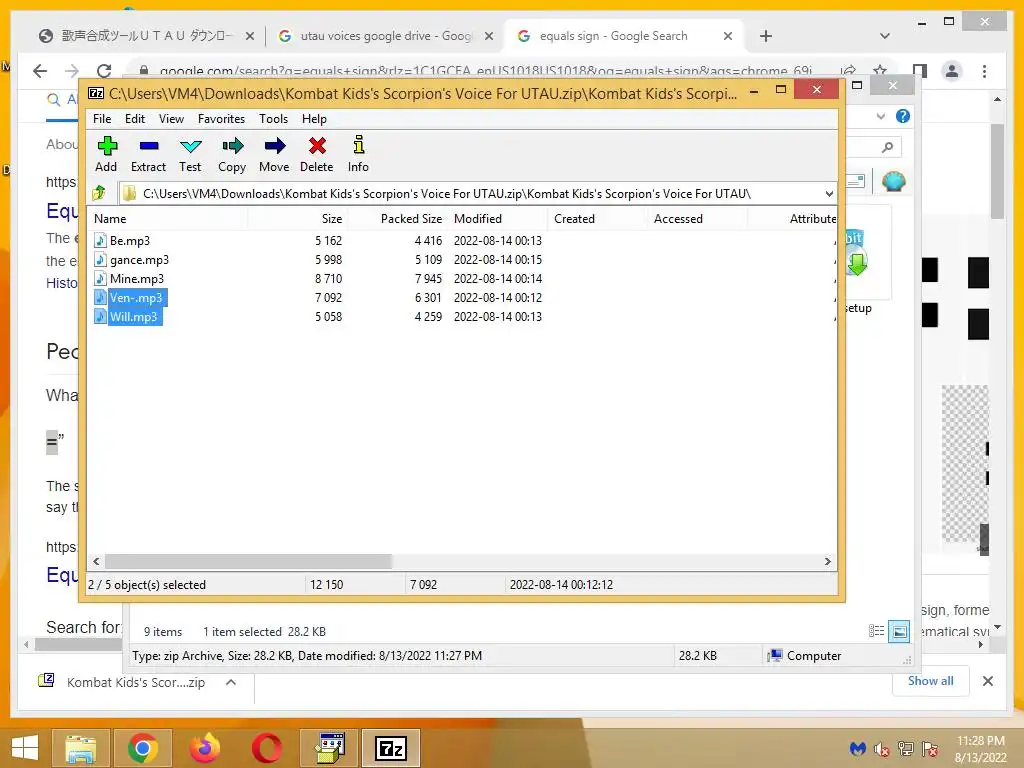1024x768 pixels.
Task: Select the Mine.mp3 file icon
Action: [100, 278]
